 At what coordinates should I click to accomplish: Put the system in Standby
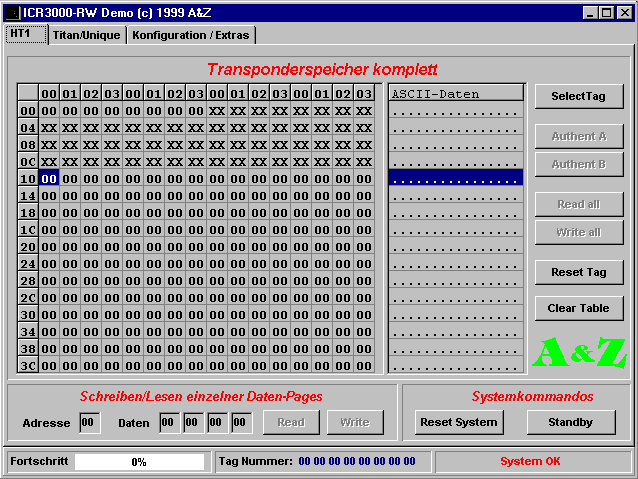coord(571,422)
